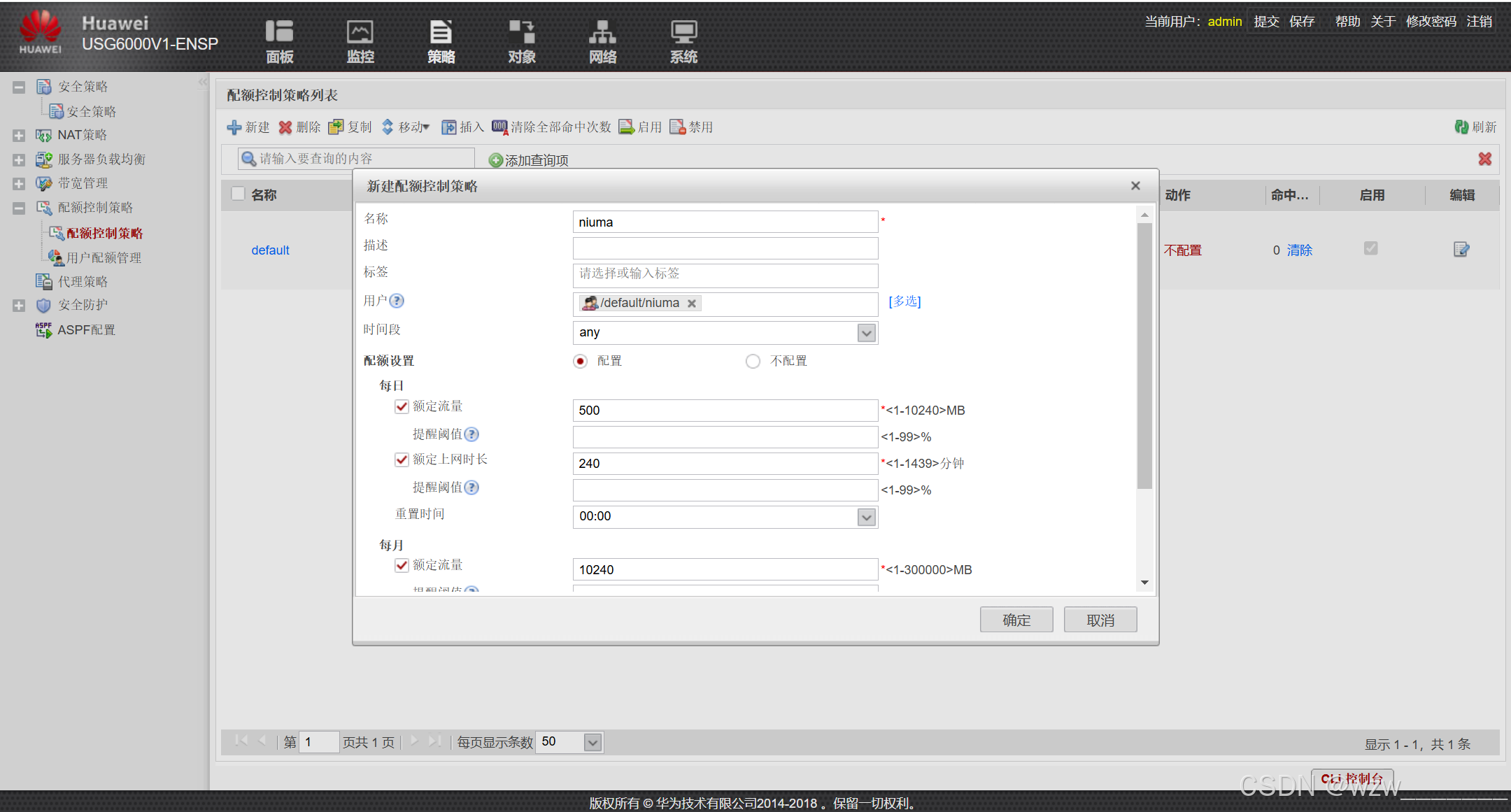Uncheck daily 额定流量 checkbox

point(402,406)
